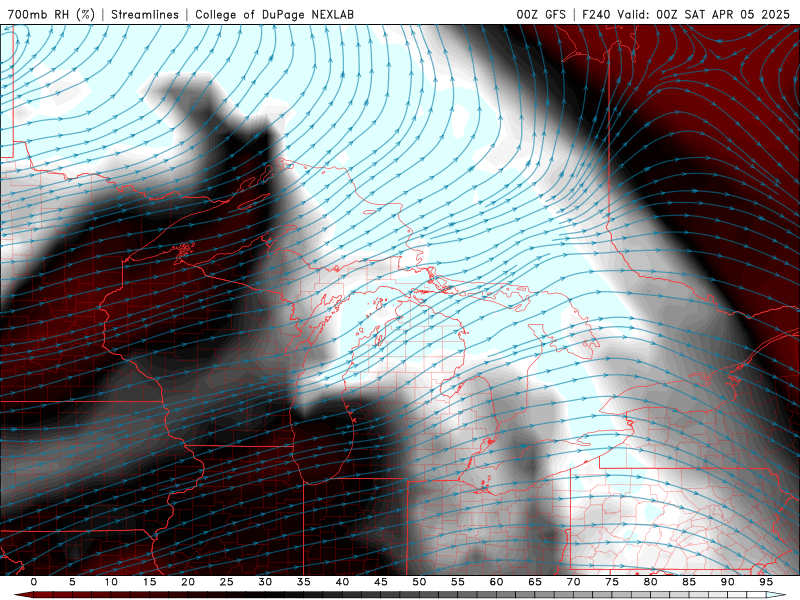Click 'College of DuPage NEXLAB' text

click(x=274, y=14)
